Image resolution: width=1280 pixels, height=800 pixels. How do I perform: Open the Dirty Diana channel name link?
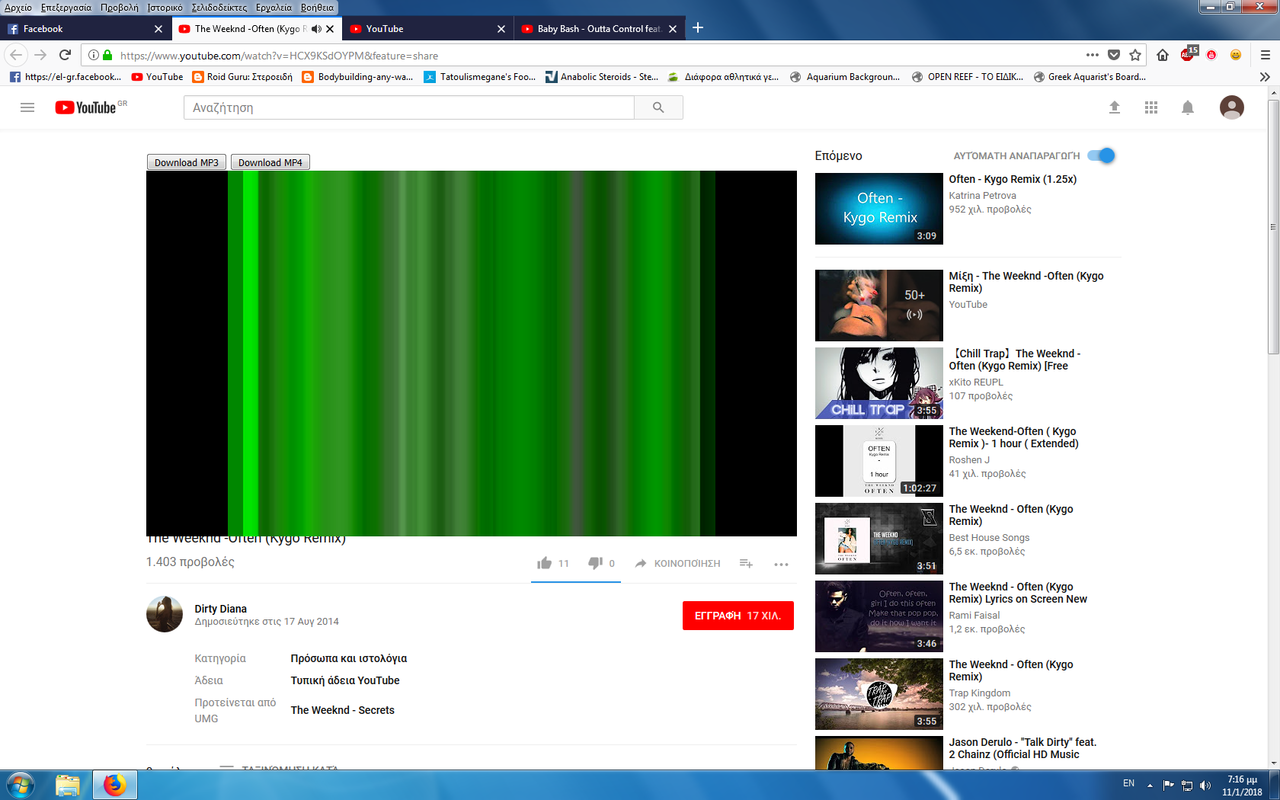pyautogui.click(x=220, y=609)
